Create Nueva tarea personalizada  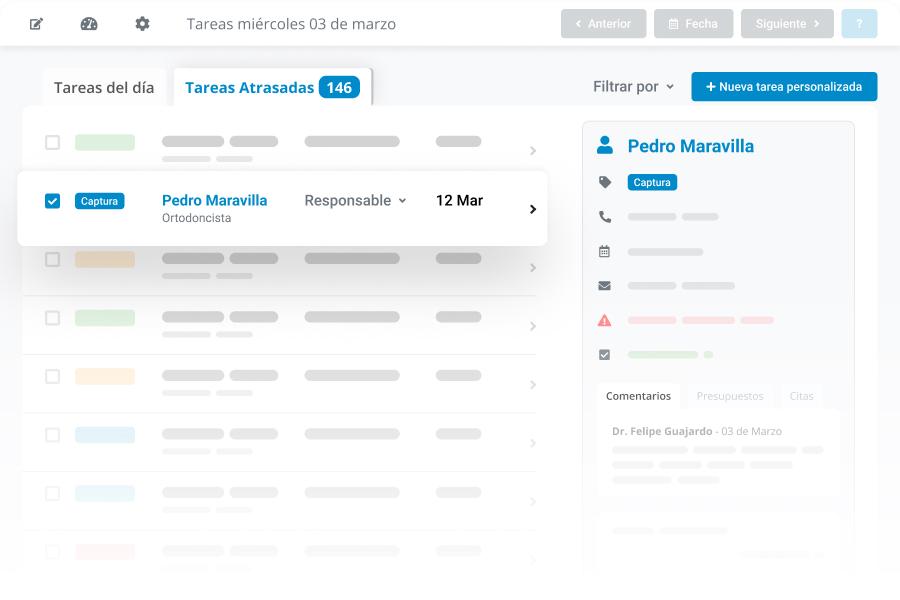784,87
